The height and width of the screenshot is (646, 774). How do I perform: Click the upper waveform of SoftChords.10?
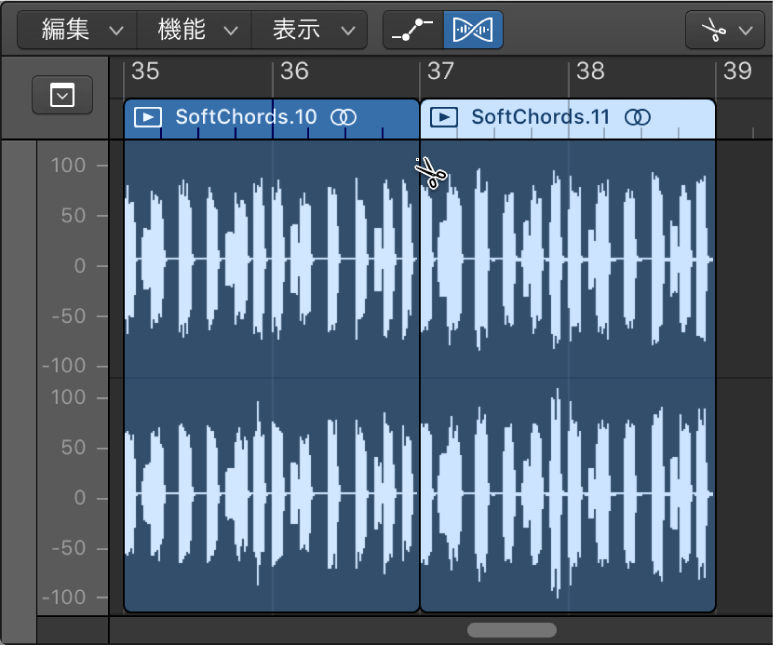[x=271, y=259]
